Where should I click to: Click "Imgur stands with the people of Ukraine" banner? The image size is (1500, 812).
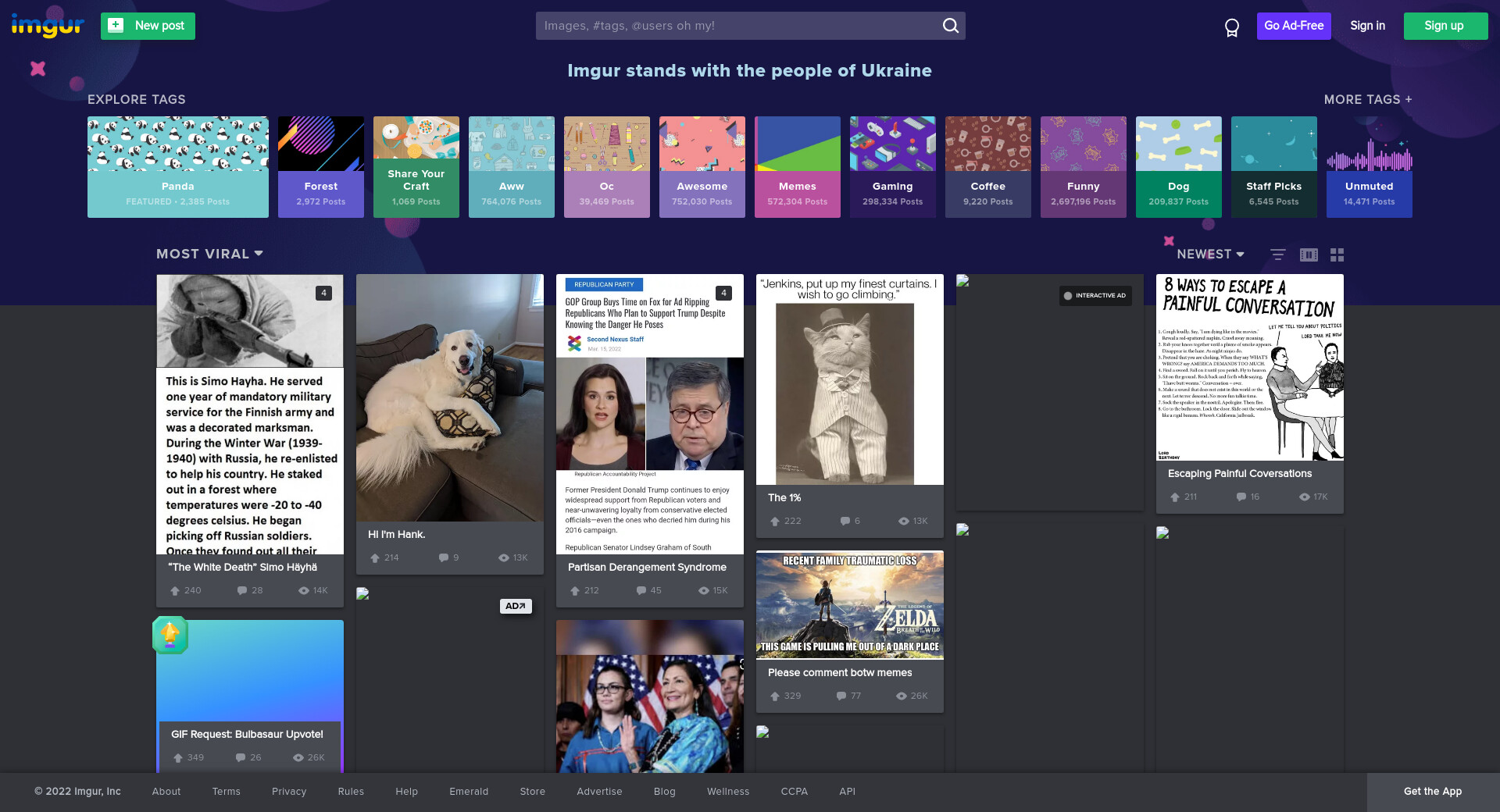pyautogui.click(x=750, y=71)
